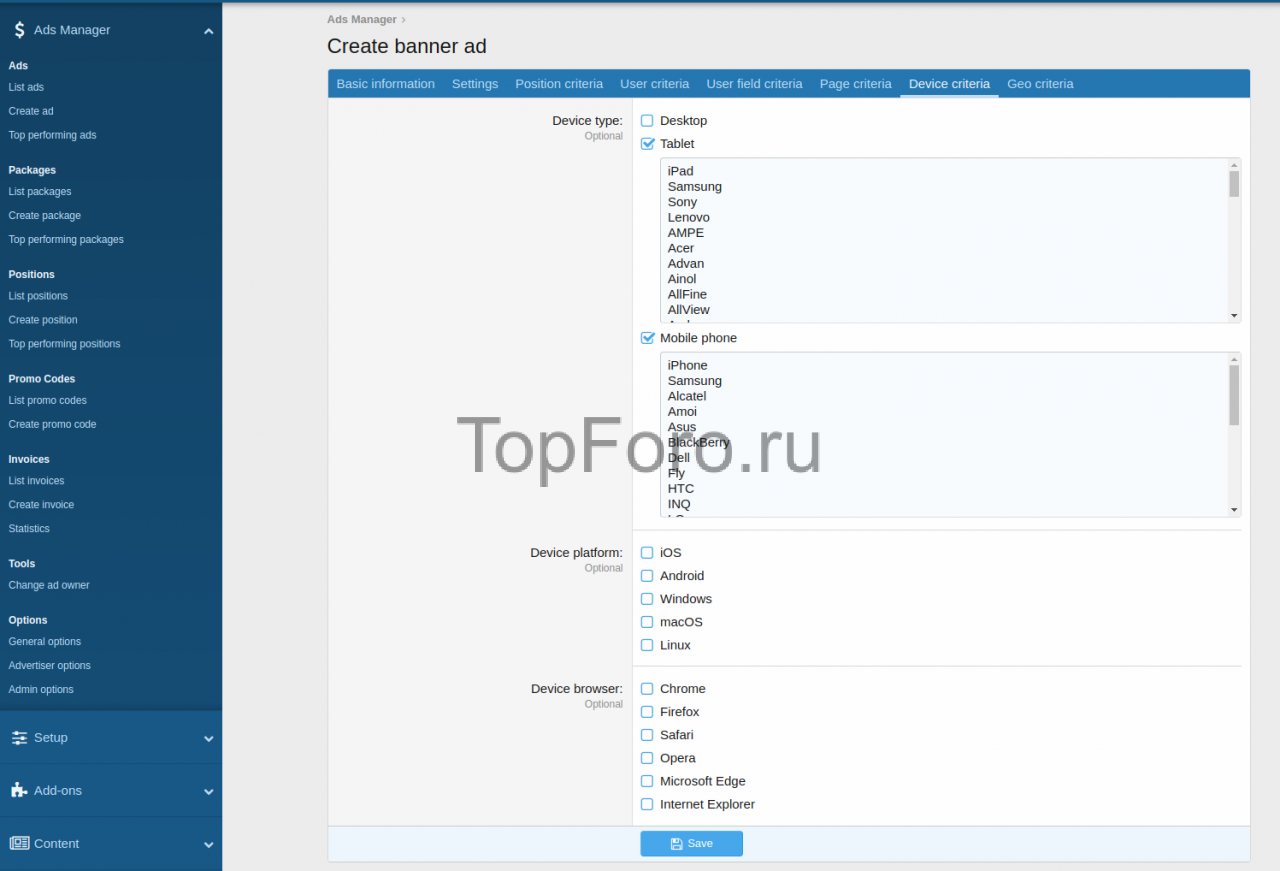Open Top performing packages
The width and height of the screenshot is (1280, 871).
point(66,239)
